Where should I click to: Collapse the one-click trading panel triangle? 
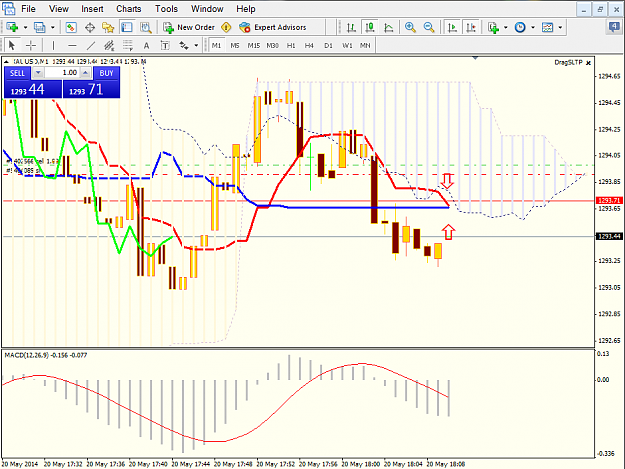[x=6, y=62]
